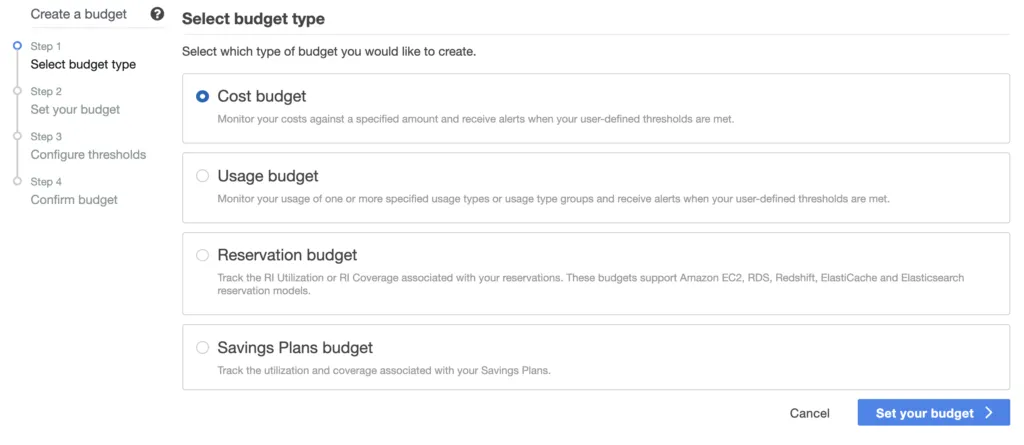Click the Step 3 circle indicator
This screenshot has width=1024, height=445.
pyautogui.click(x=17, y=136)
